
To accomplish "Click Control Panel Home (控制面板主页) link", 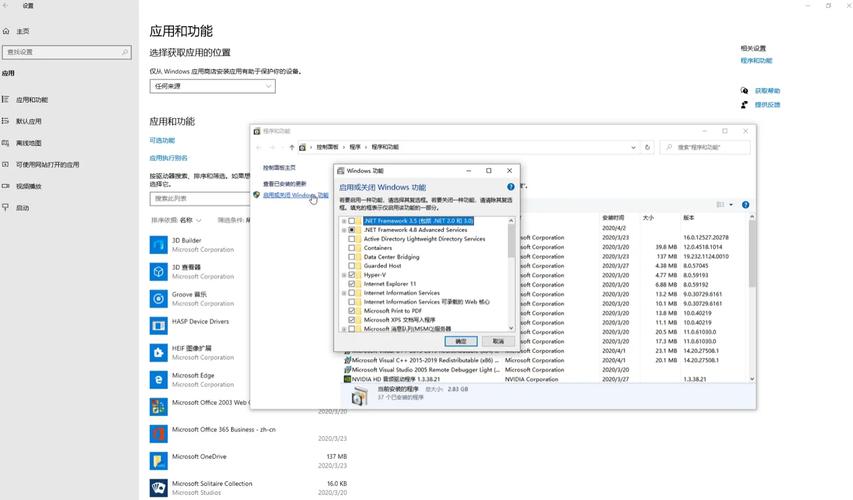I will 280,168.
